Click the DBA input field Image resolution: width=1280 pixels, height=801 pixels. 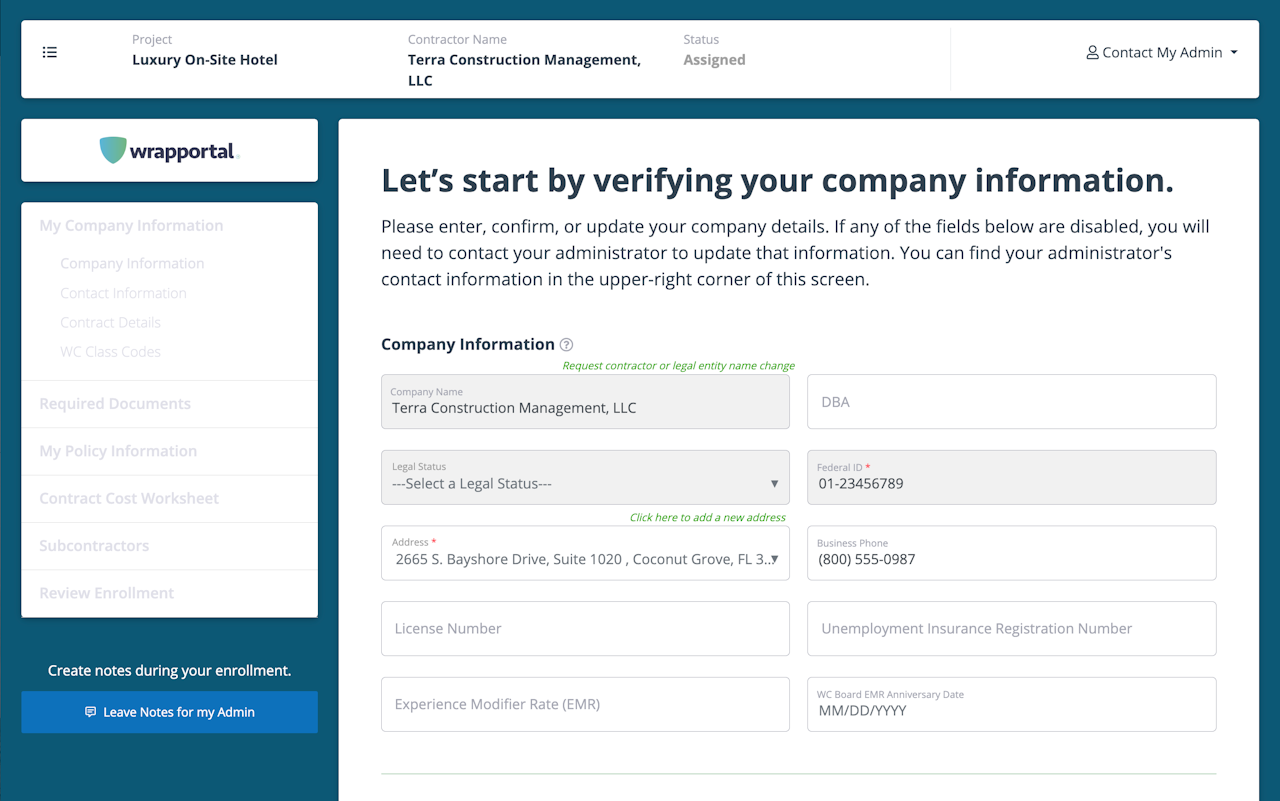tap(1011, 402)
